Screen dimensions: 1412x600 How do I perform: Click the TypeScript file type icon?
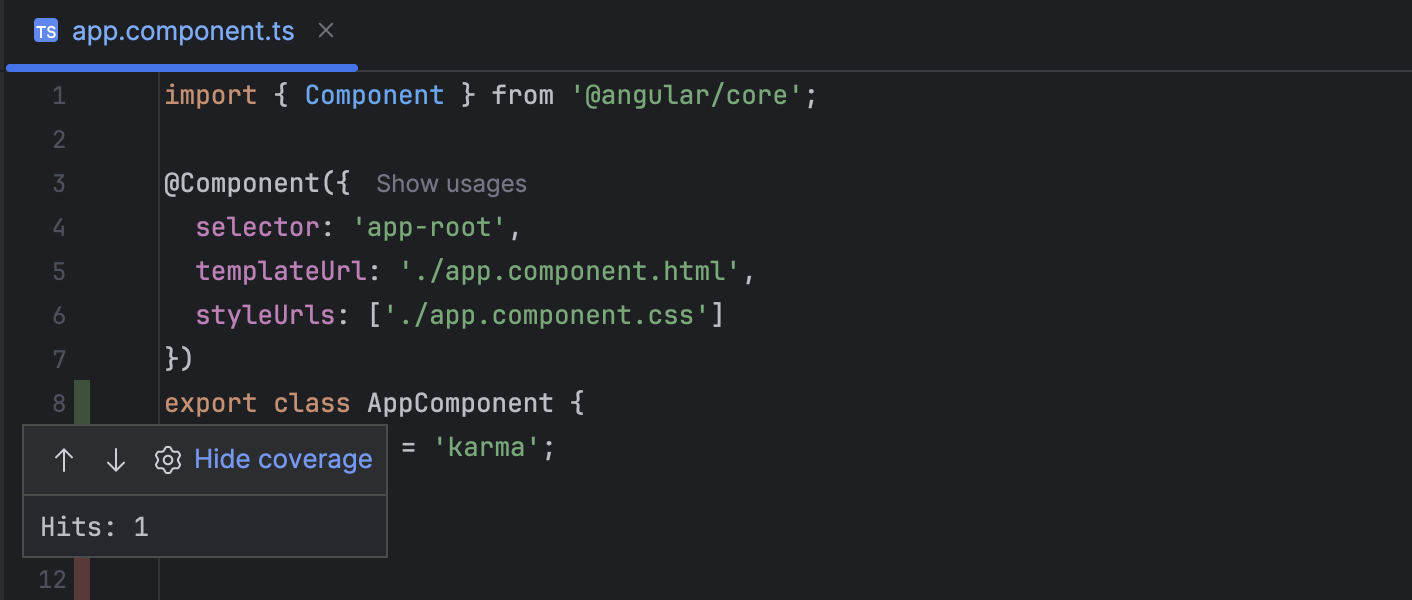(x=46, y=31)
